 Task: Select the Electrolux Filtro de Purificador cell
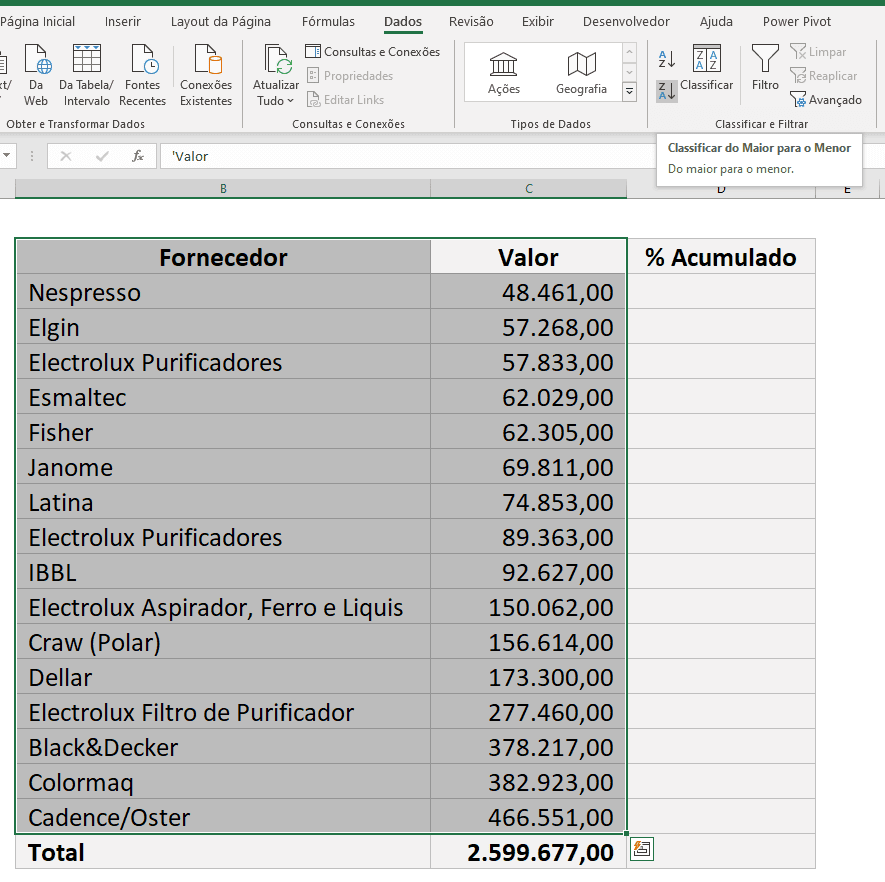[224, 712]
